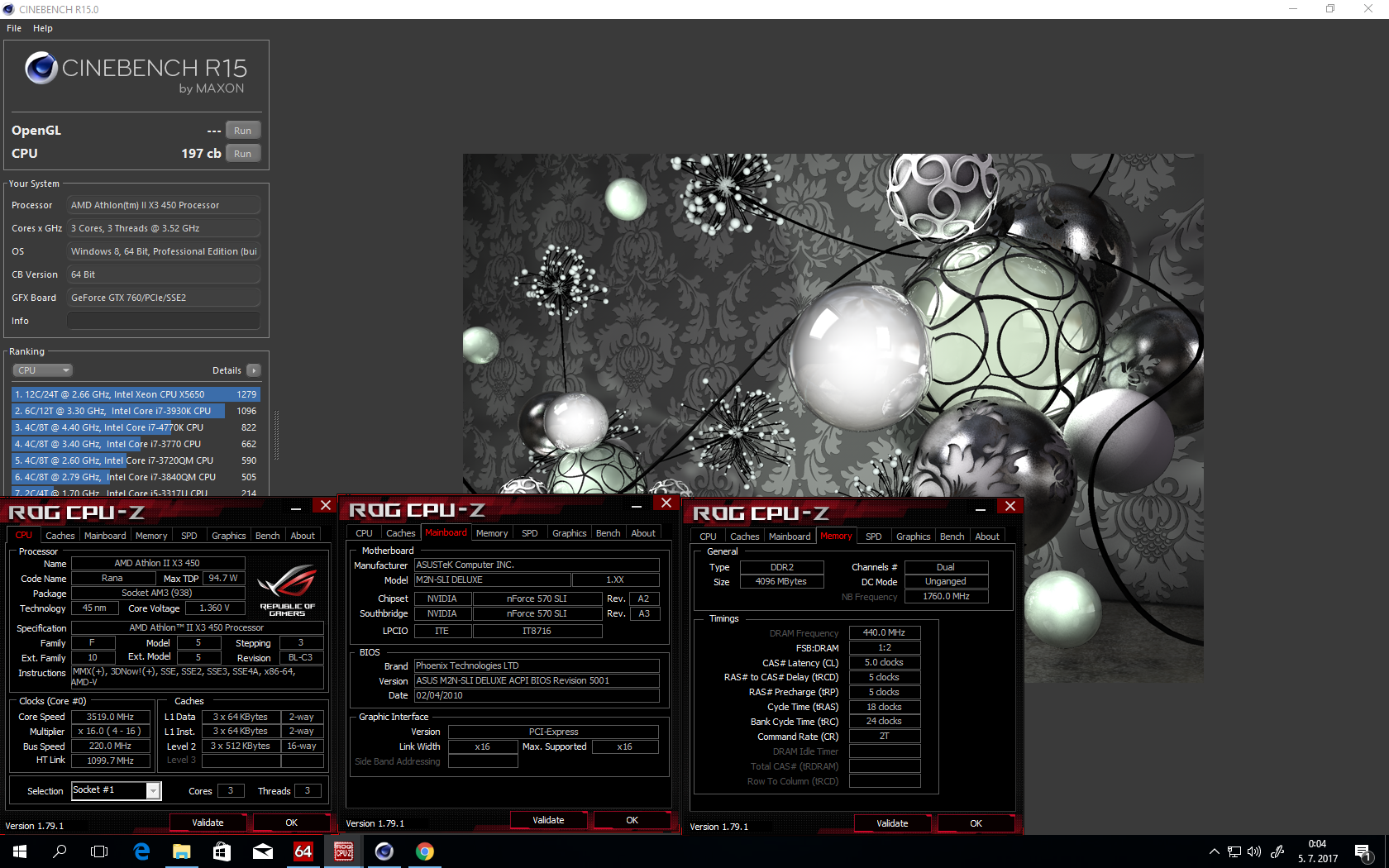
Task: Select Core i7-4770K ranking entry
Action: [136, 427]
